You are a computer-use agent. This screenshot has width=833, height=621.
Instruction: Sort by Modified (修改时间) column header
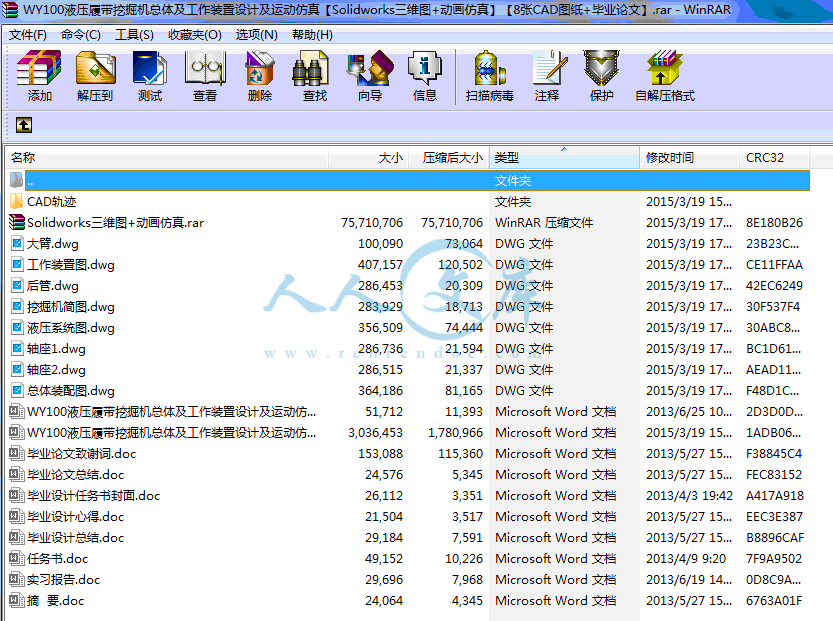690,158
